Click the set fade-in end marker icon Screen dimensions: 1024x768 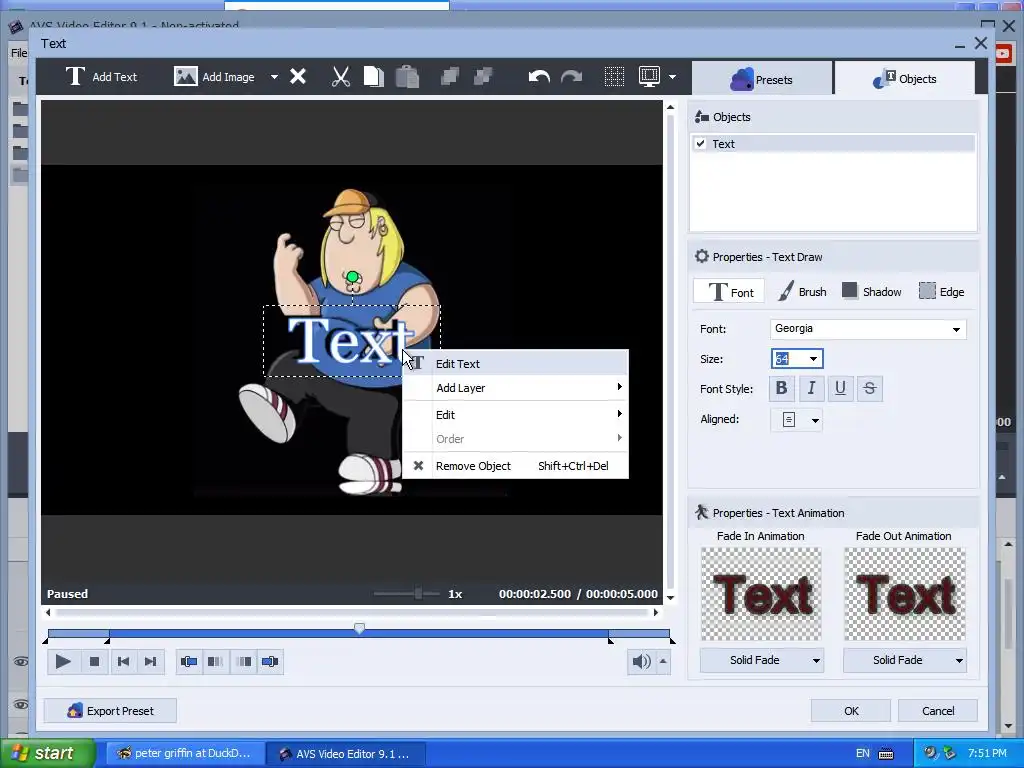coord(216,662)
